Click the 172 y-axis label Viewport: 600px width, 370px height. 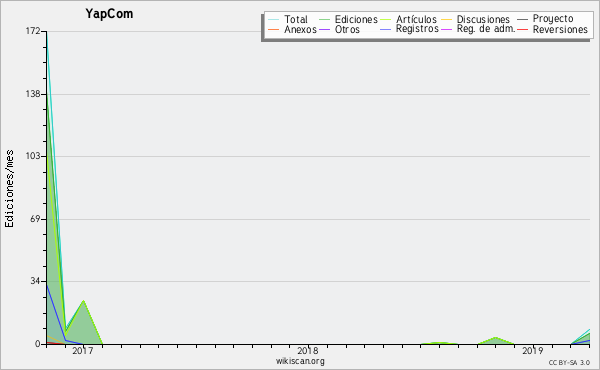pyautogui.click(x=33, y=31)
